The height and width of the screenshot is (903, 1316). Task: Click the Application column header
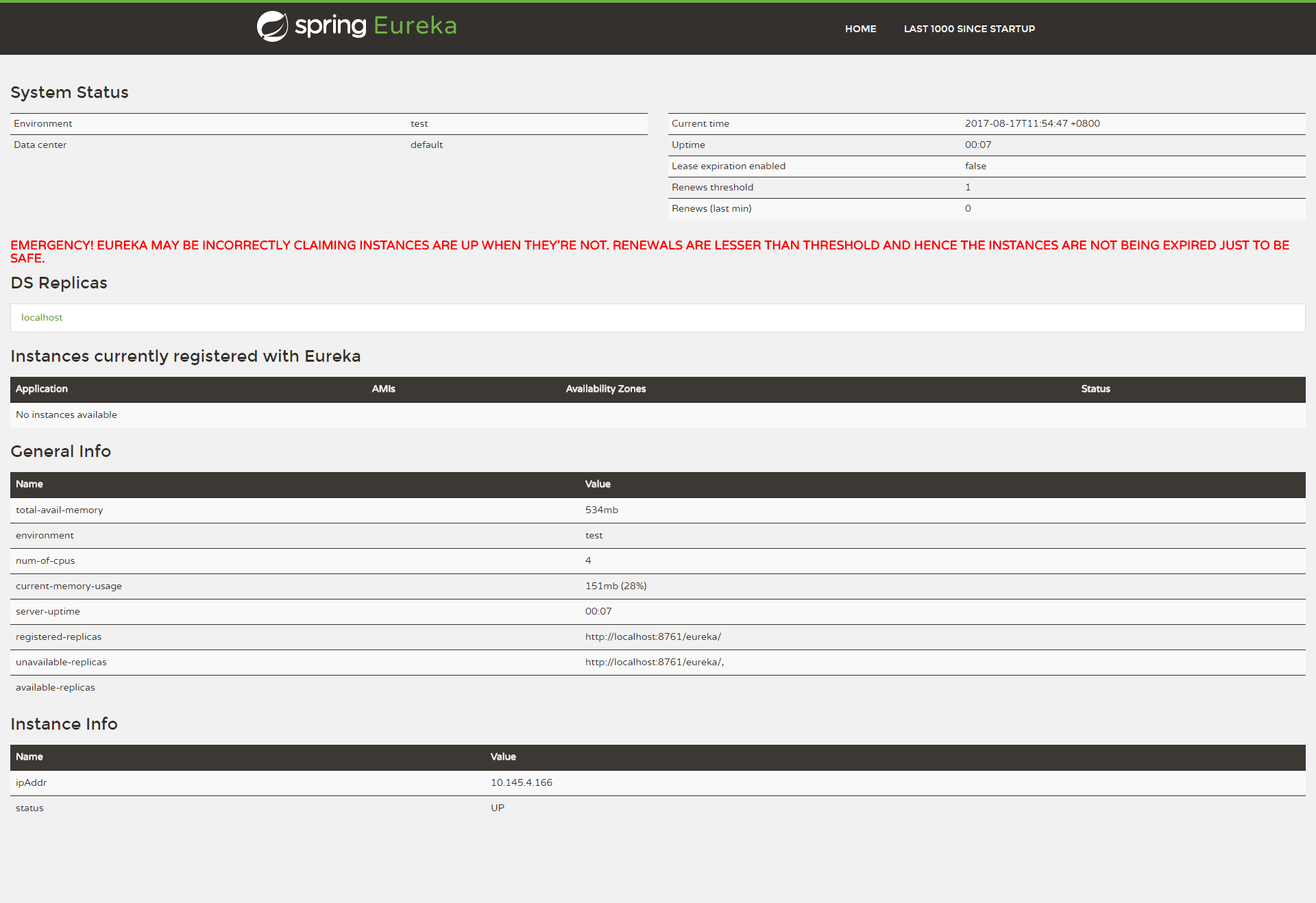coord(42,388)
